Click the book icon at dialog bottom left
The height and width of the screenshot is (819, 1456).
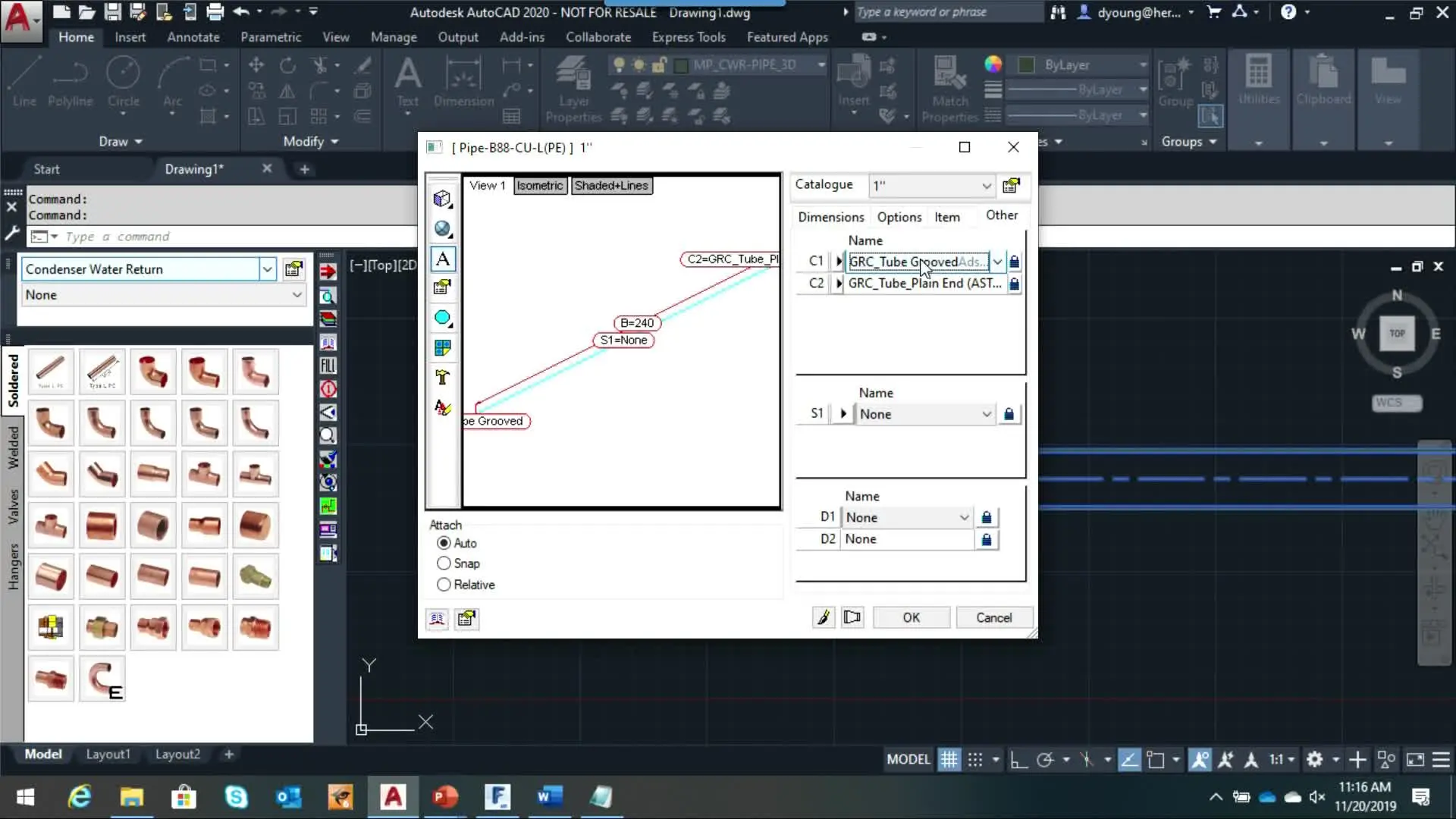[x=437, y=619]
